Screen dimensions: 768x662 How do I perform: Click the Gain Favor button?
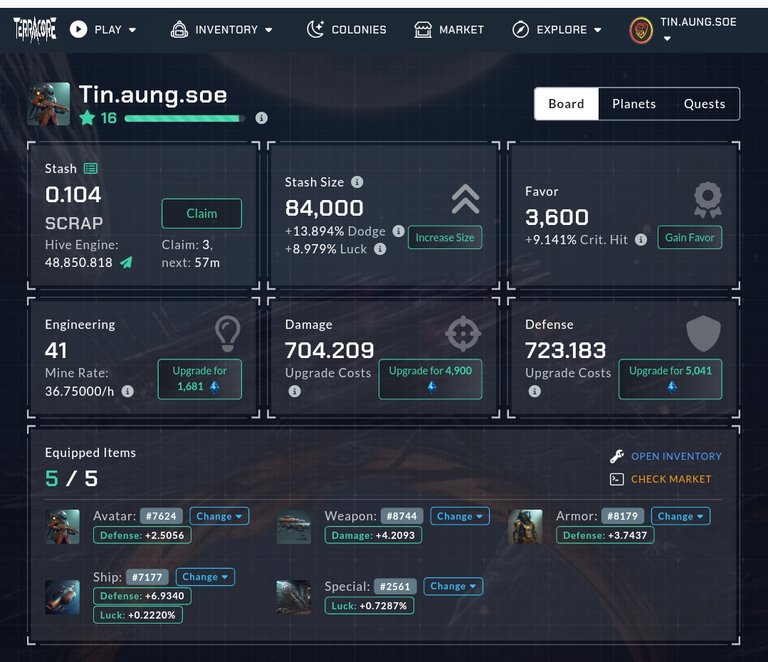click(x=690, y=237)
